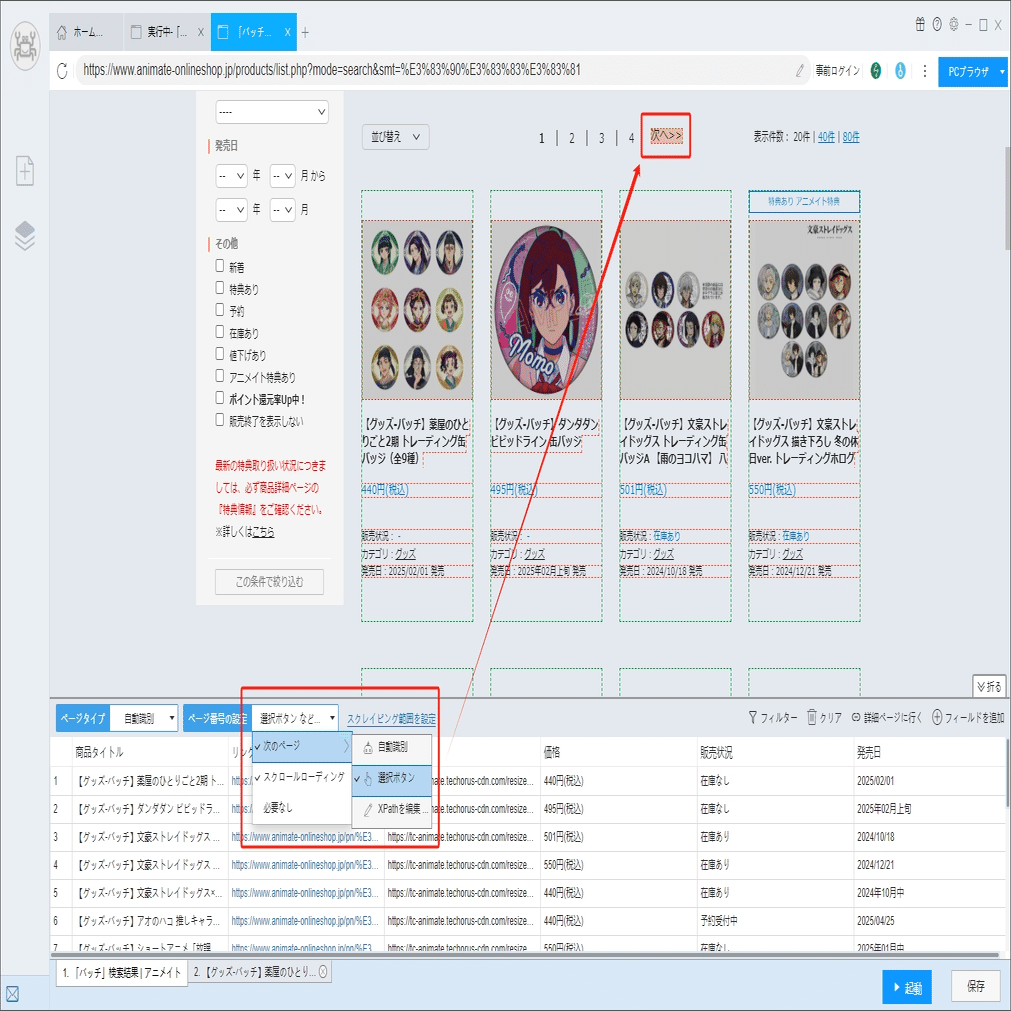
Task: Choose XPathを編集 submenu option
Action: [x=391, y=809]
